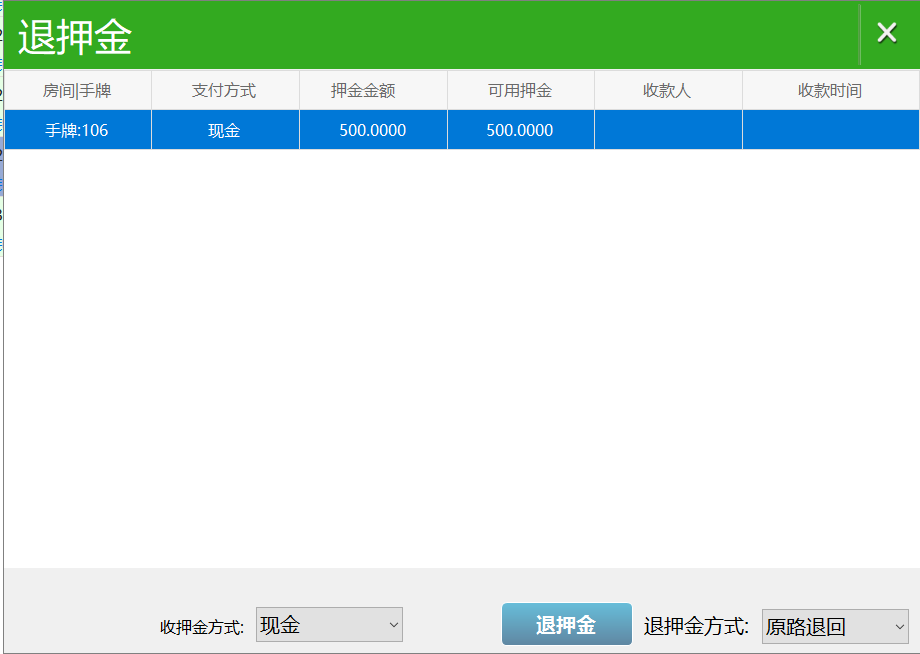
Task: Click the empty 收款时间 cell in the 手牌:106 row
Action: point(830,130)
